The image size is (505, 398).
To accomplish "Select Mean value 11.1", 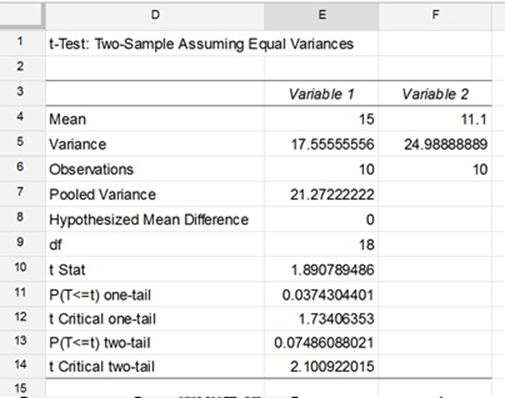I will [435, 119].
